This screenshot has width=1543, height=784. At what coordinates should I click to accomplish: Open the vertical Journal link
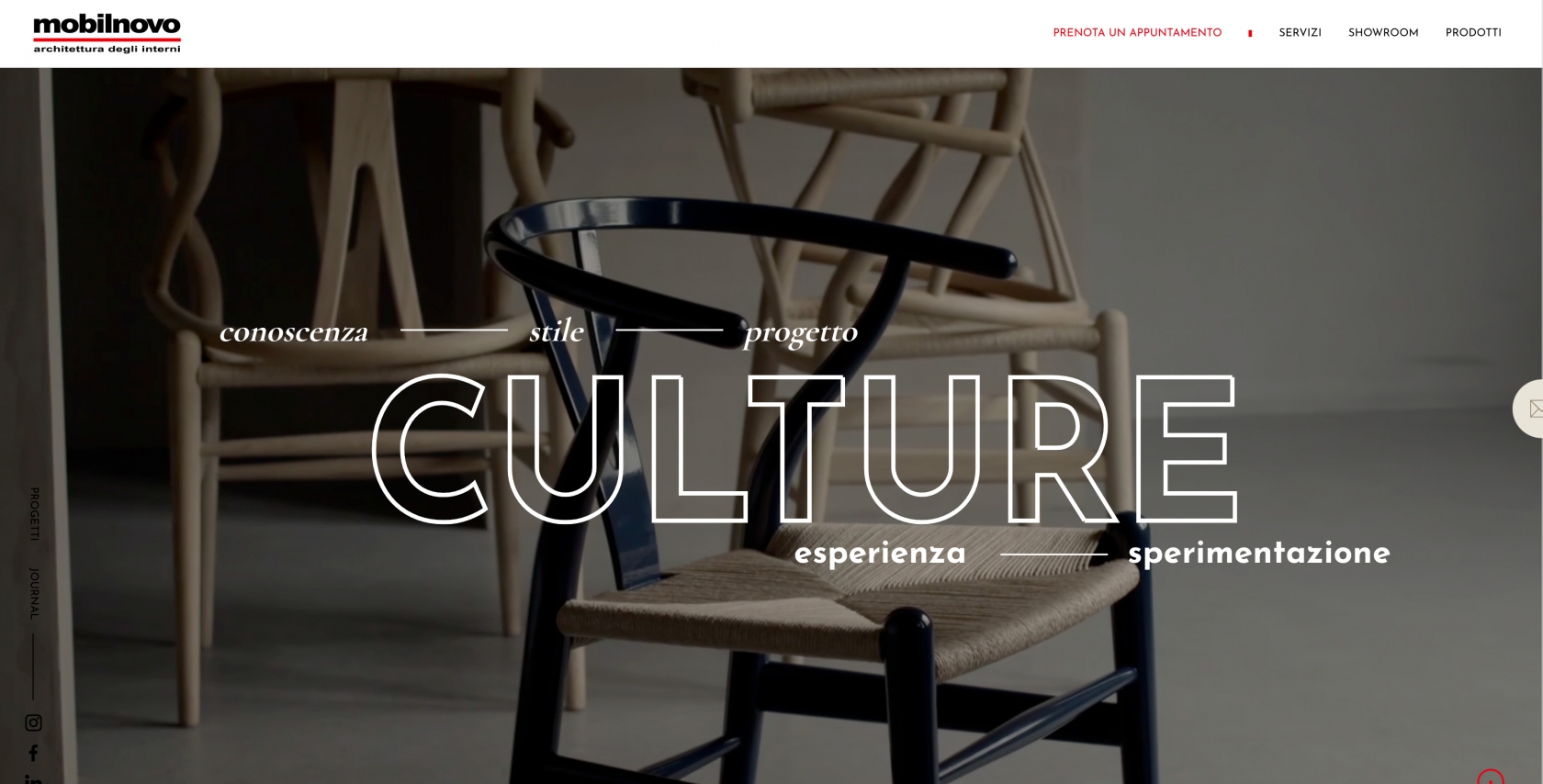point(34,593)
